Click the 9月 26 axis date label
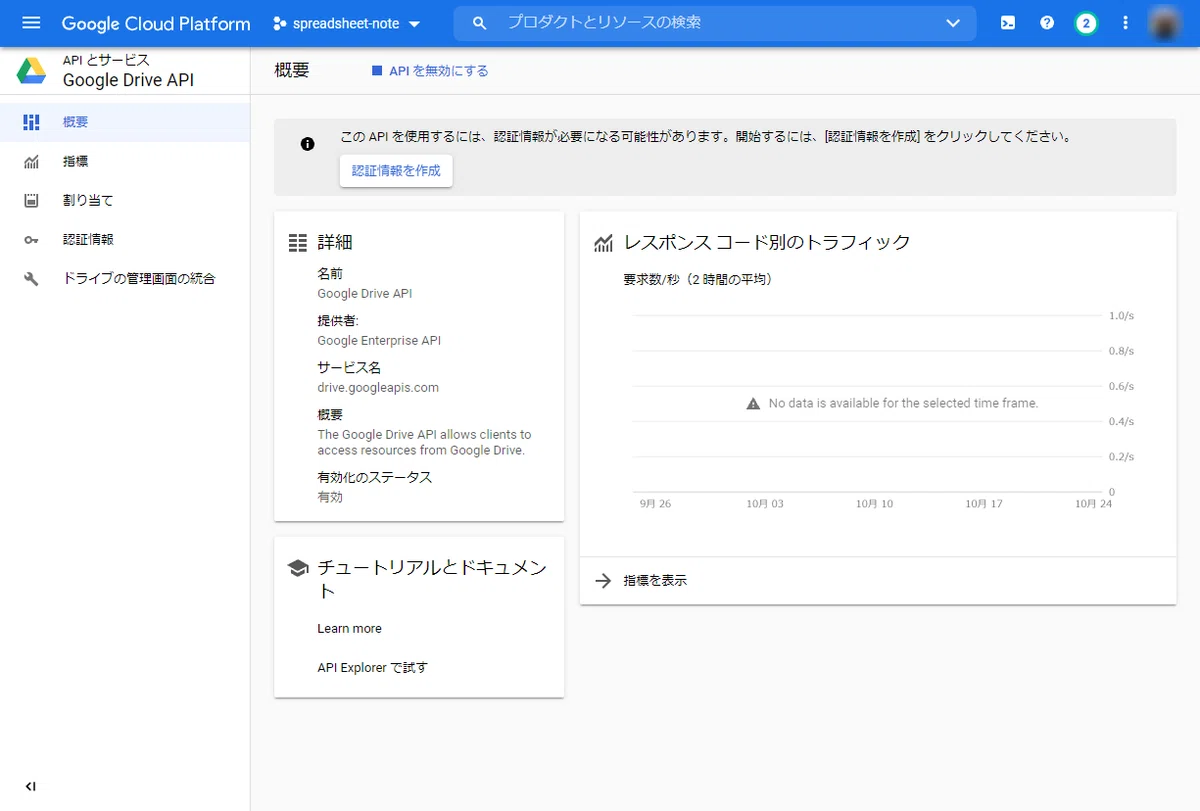1200x811 pixels. pyautogui.click(x=655, y=504)
